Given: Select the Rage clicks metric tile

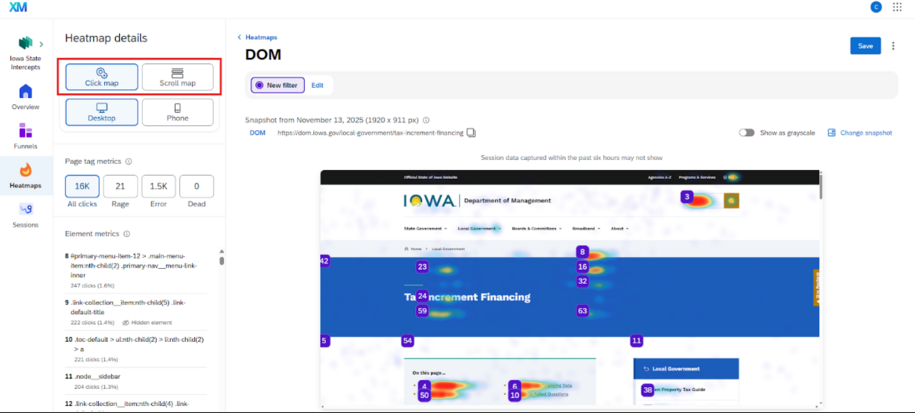Looking at the screenshot, I should (x=120, y=186).
